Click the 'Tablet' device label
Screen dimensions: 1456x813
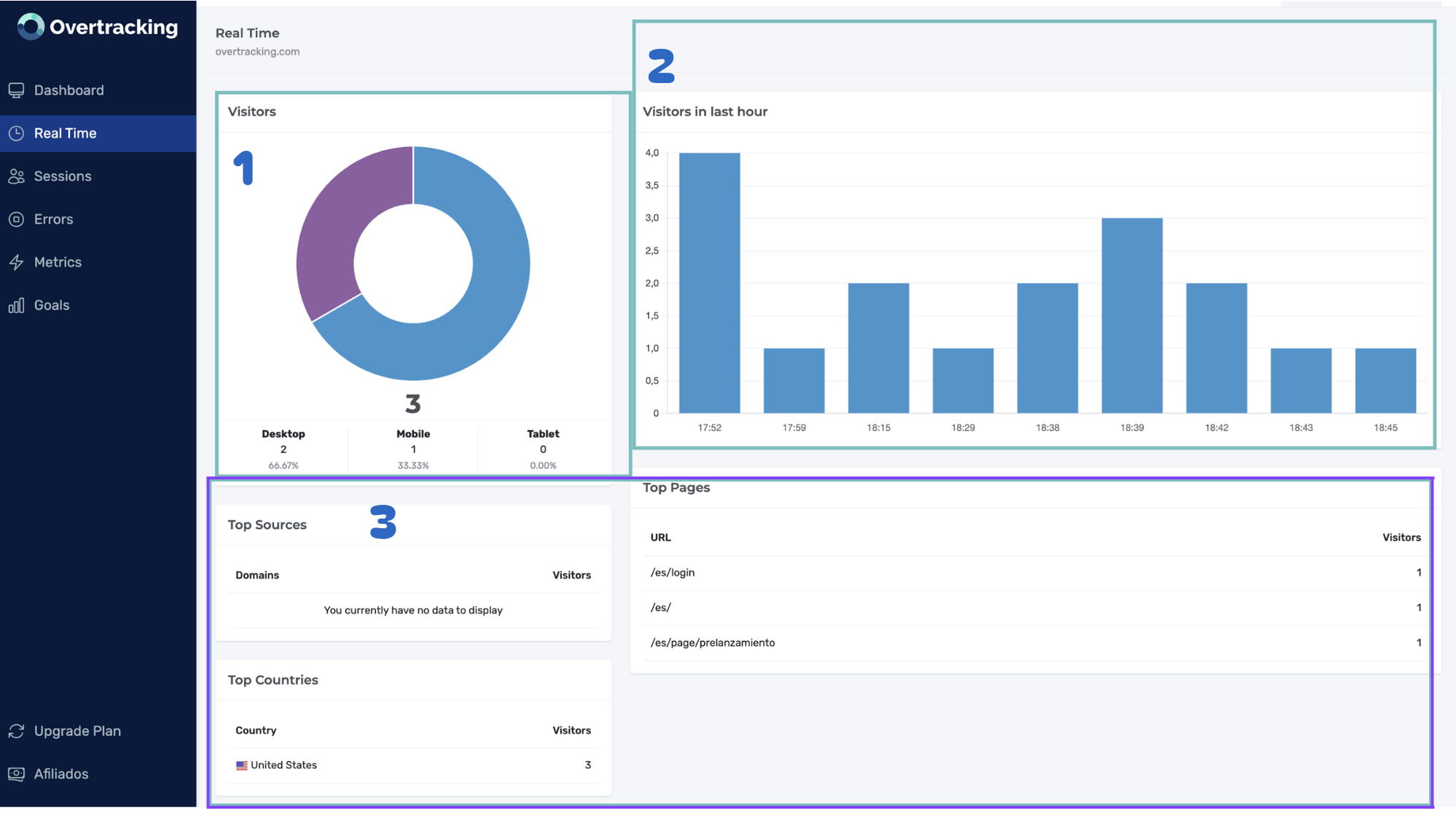[543, 433]
